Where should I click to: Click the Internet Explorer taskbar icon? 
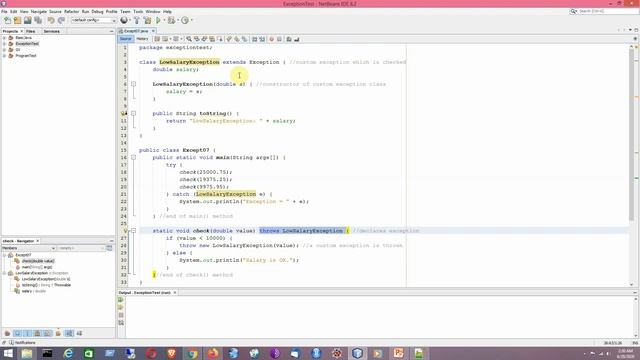click(68, 353)
